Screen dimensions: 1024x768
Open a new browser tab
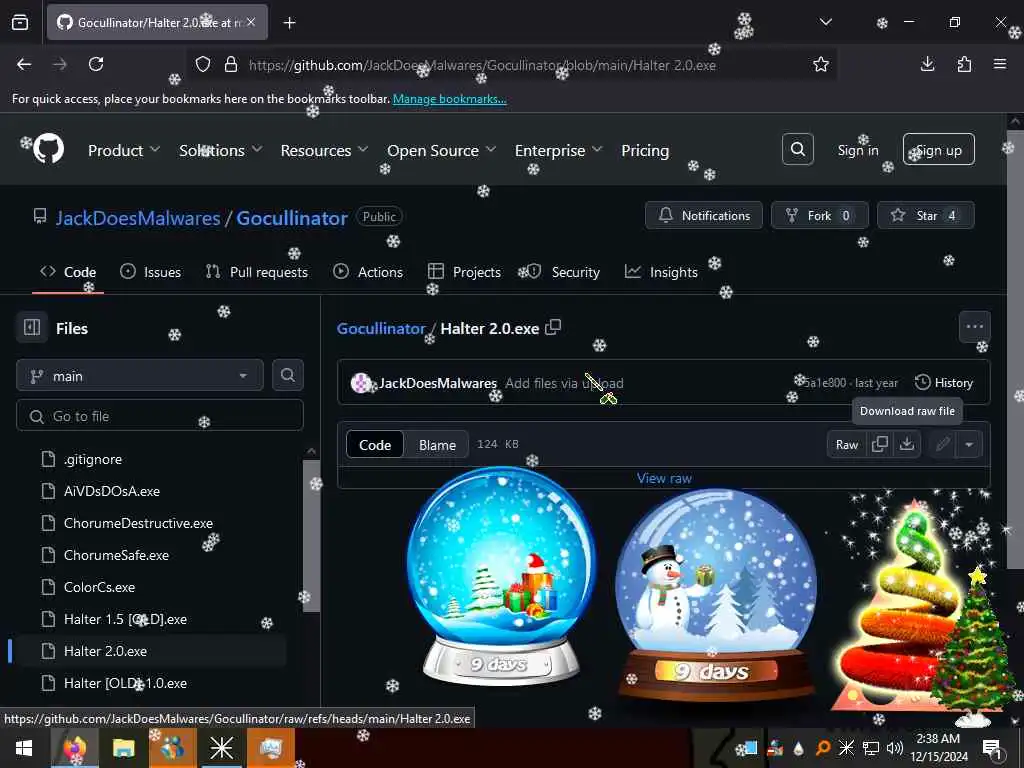(289, 23)
